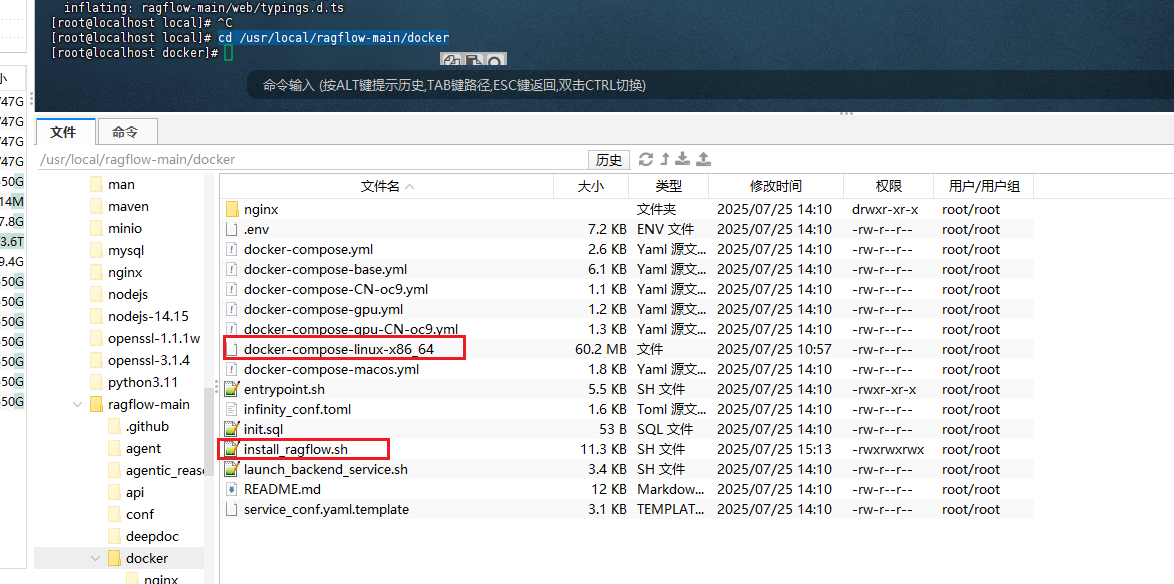Select the install_ragflow.sh file name
This screenshot has width=1174, height=584.
tap(296, 449)
